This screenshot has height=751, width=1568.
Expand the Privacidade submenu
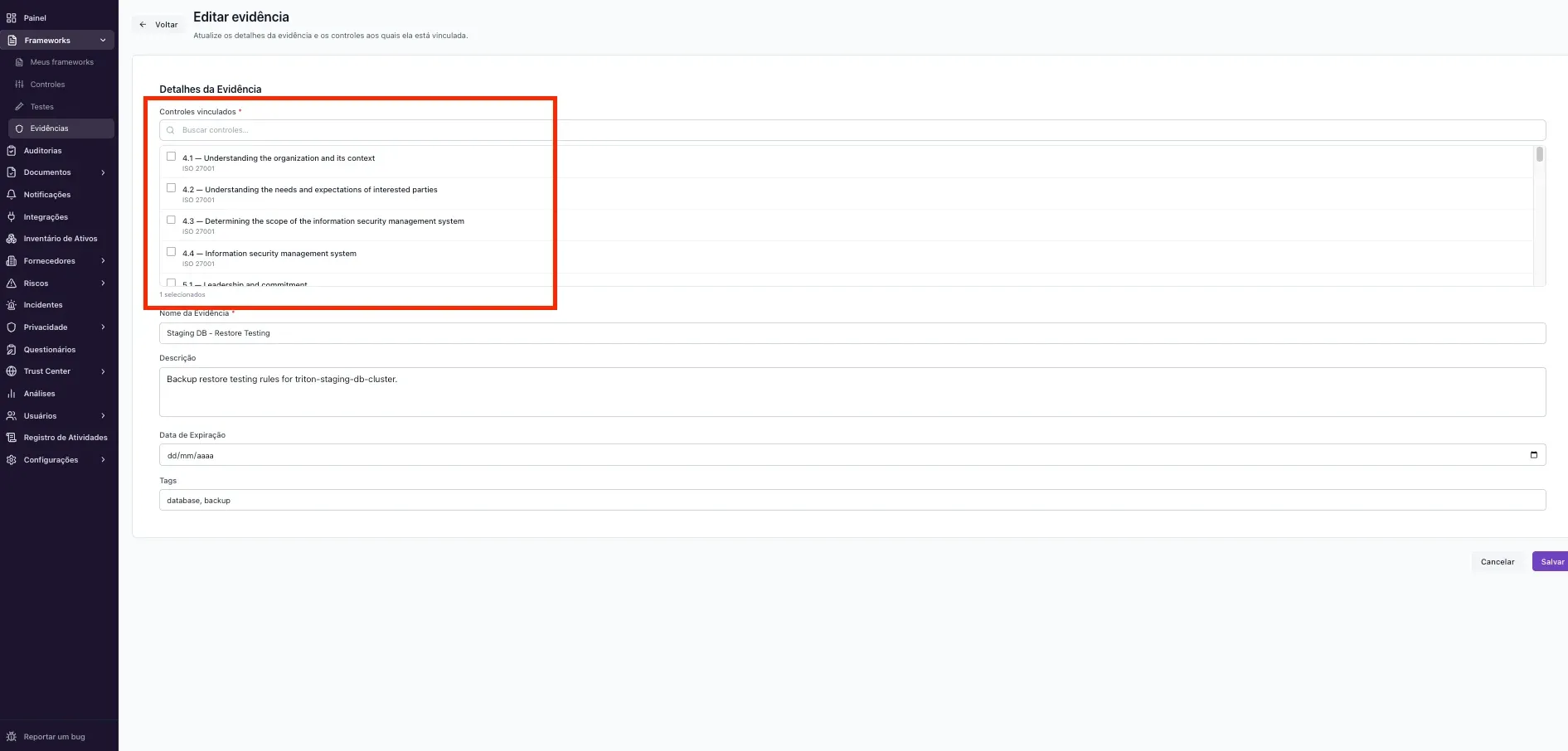pos(103,327)
